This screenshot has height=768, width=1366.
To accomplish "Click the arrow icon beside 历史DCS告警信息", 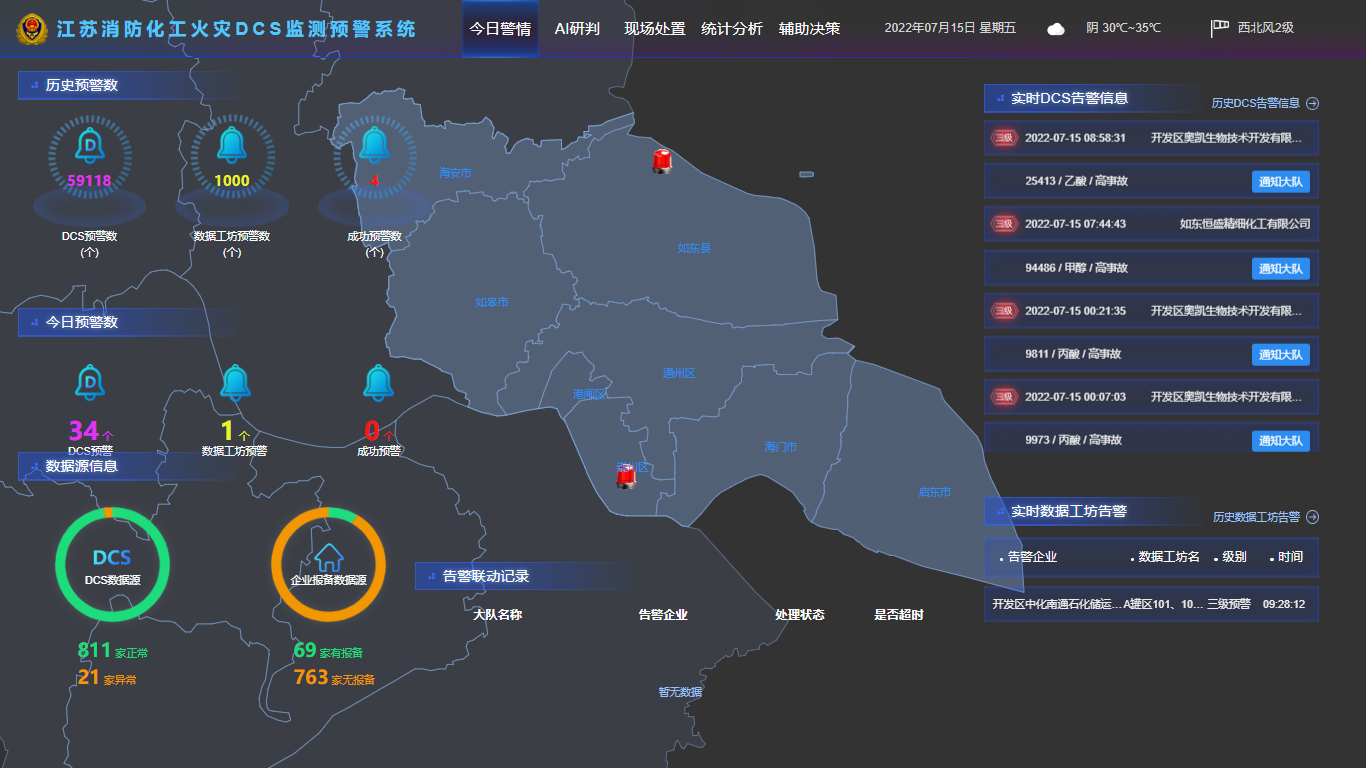I will pyautogui.click(x=1313, y=103).
